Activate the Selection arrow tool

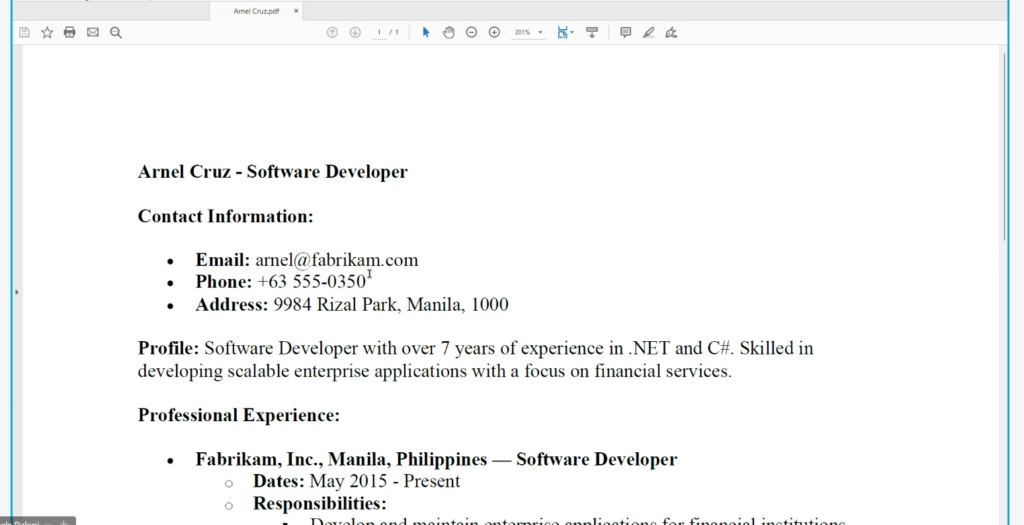point(426,33)
